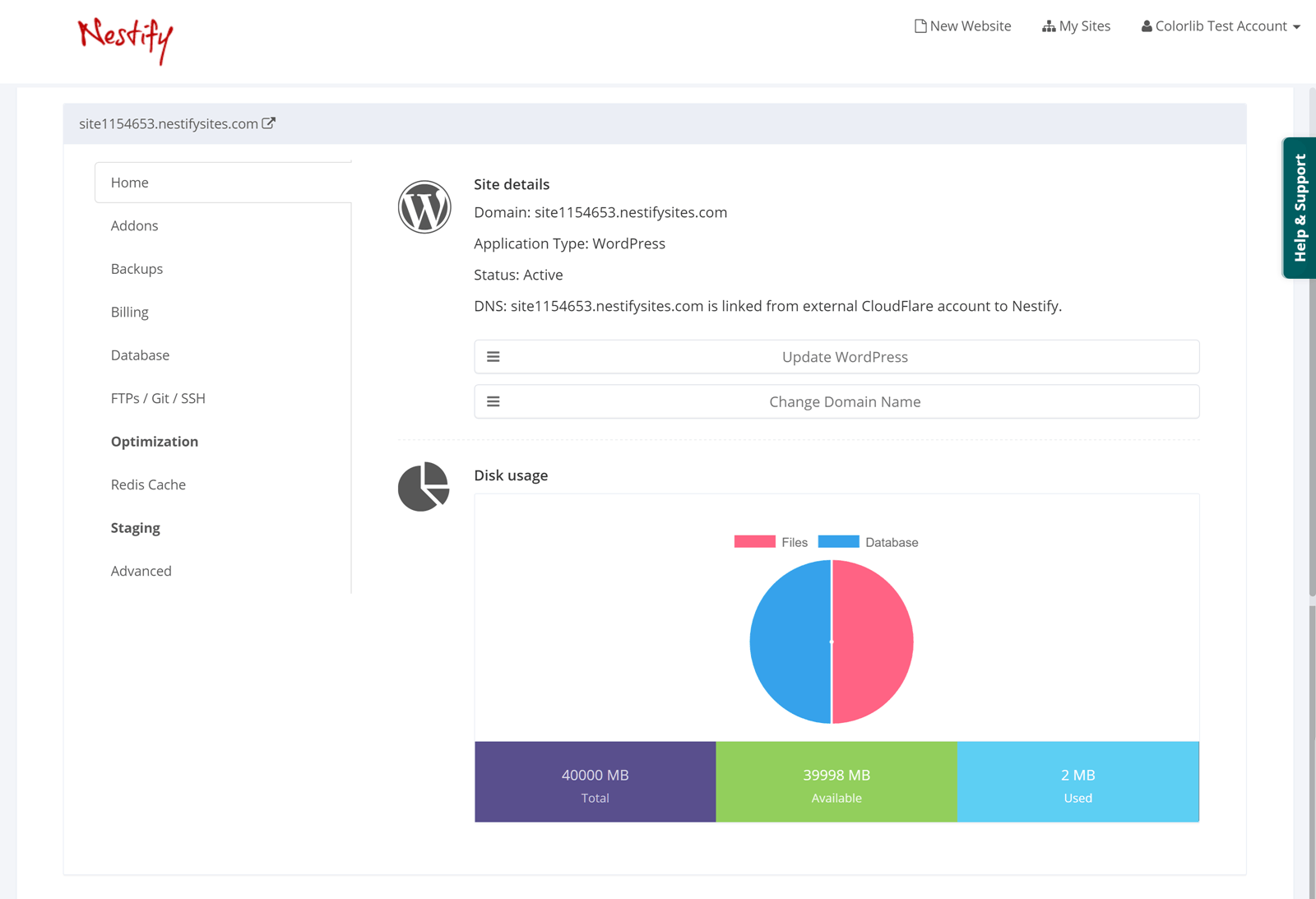The width and height of the screenshot is (1316, 899).
Task: Open the external link icon next to the domain
Action: (x=269, y=123)
